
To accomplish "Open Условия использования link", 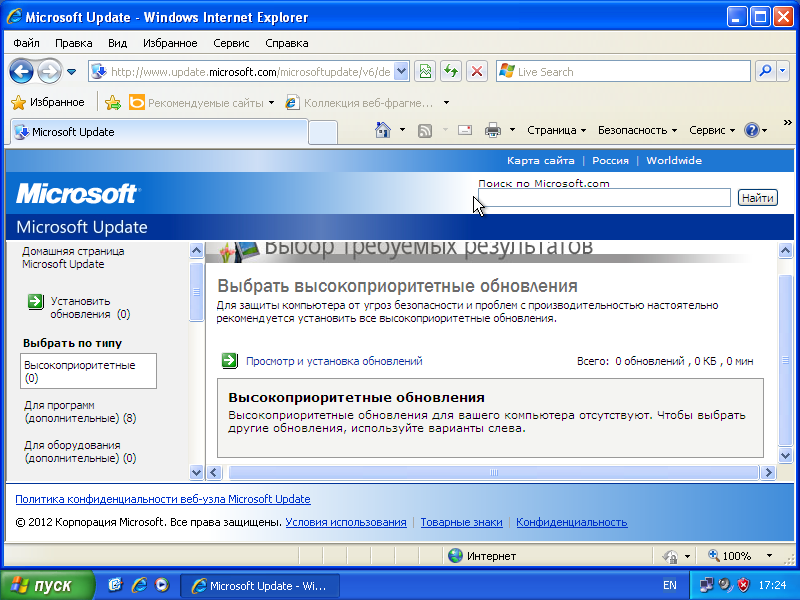I will click(x=346, y=522).
